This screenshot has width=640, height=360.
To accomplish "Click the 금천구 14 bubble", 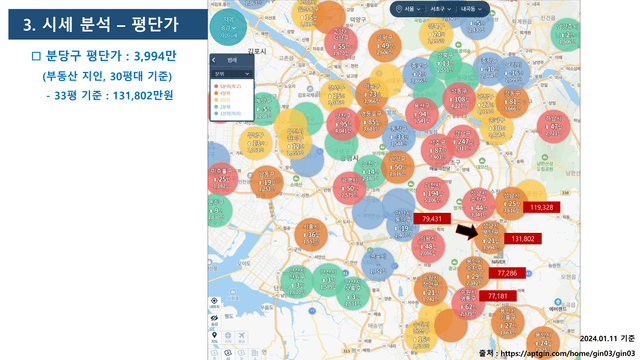I will [x=370, y=172].
